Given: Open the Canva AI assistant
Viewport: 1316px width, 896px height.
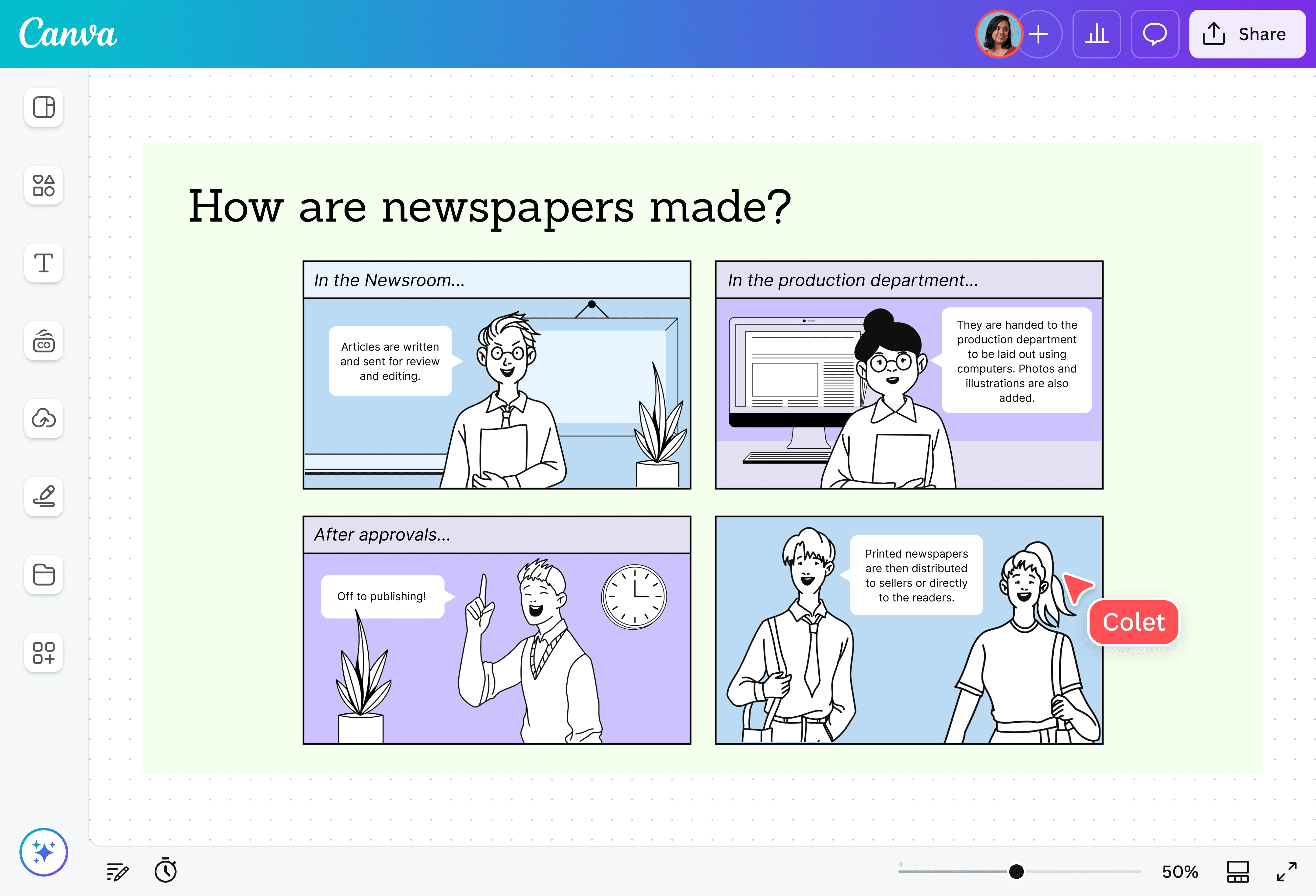Looking at the screenshot, I should [44, 852].
